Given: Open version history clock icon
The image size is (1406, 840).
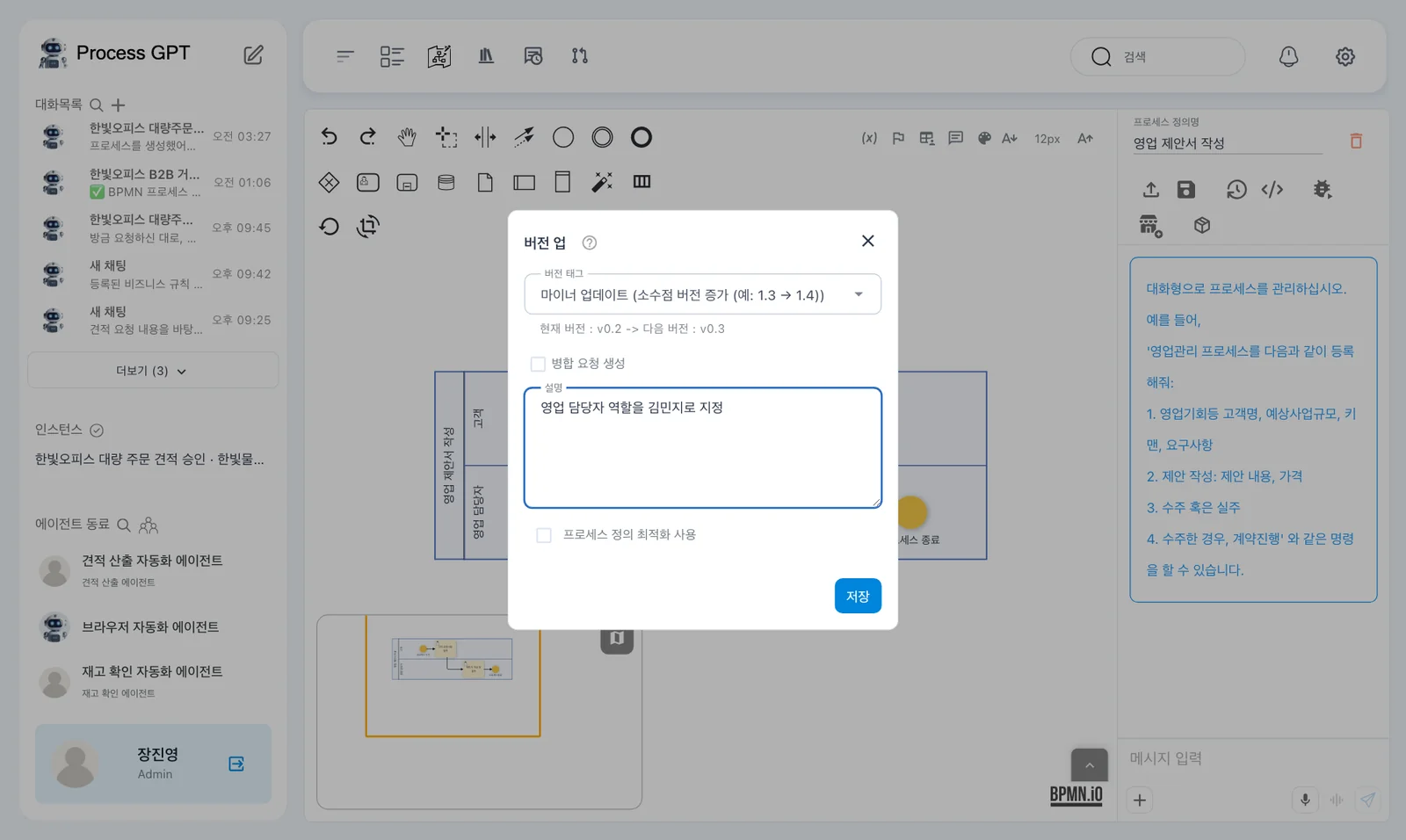Looking at the screenshot, I should click(x=1236, y=189).
